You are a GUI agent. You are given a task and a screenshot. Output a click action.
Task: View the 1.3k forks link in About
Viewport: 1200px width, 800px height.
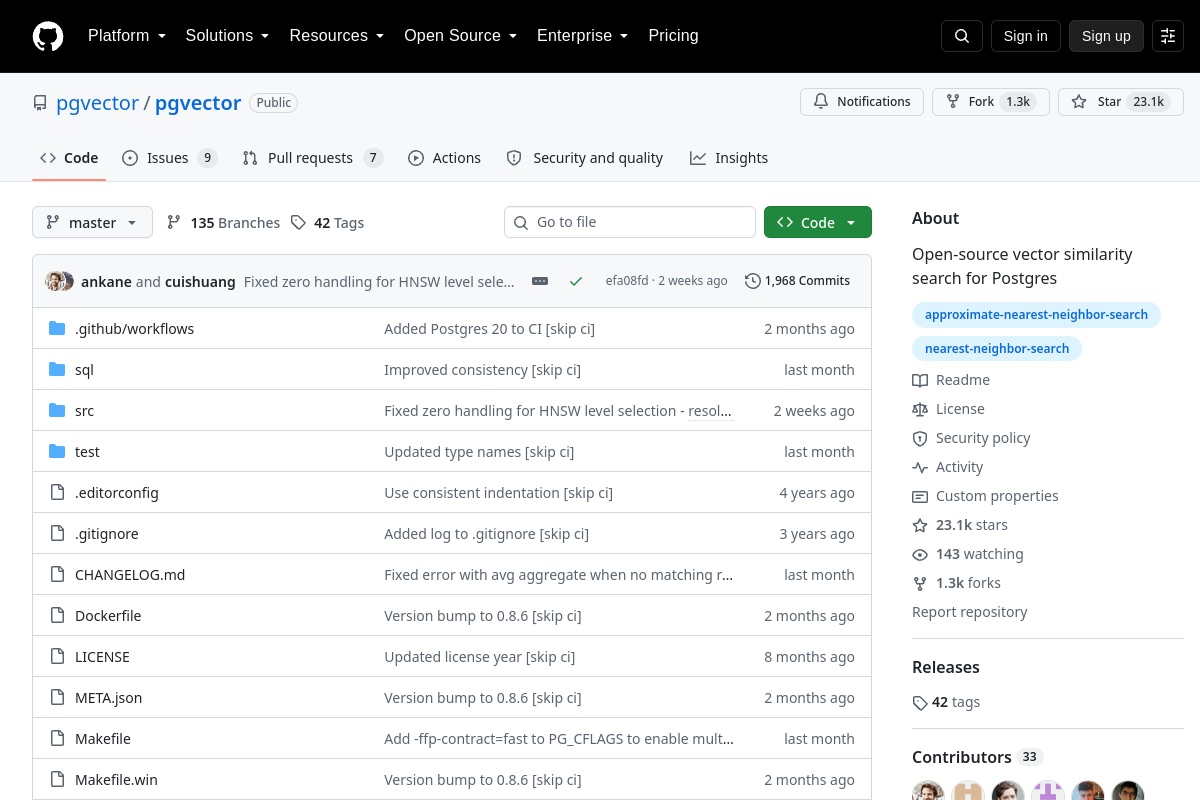pyautogui.click(x=956, y=583)
